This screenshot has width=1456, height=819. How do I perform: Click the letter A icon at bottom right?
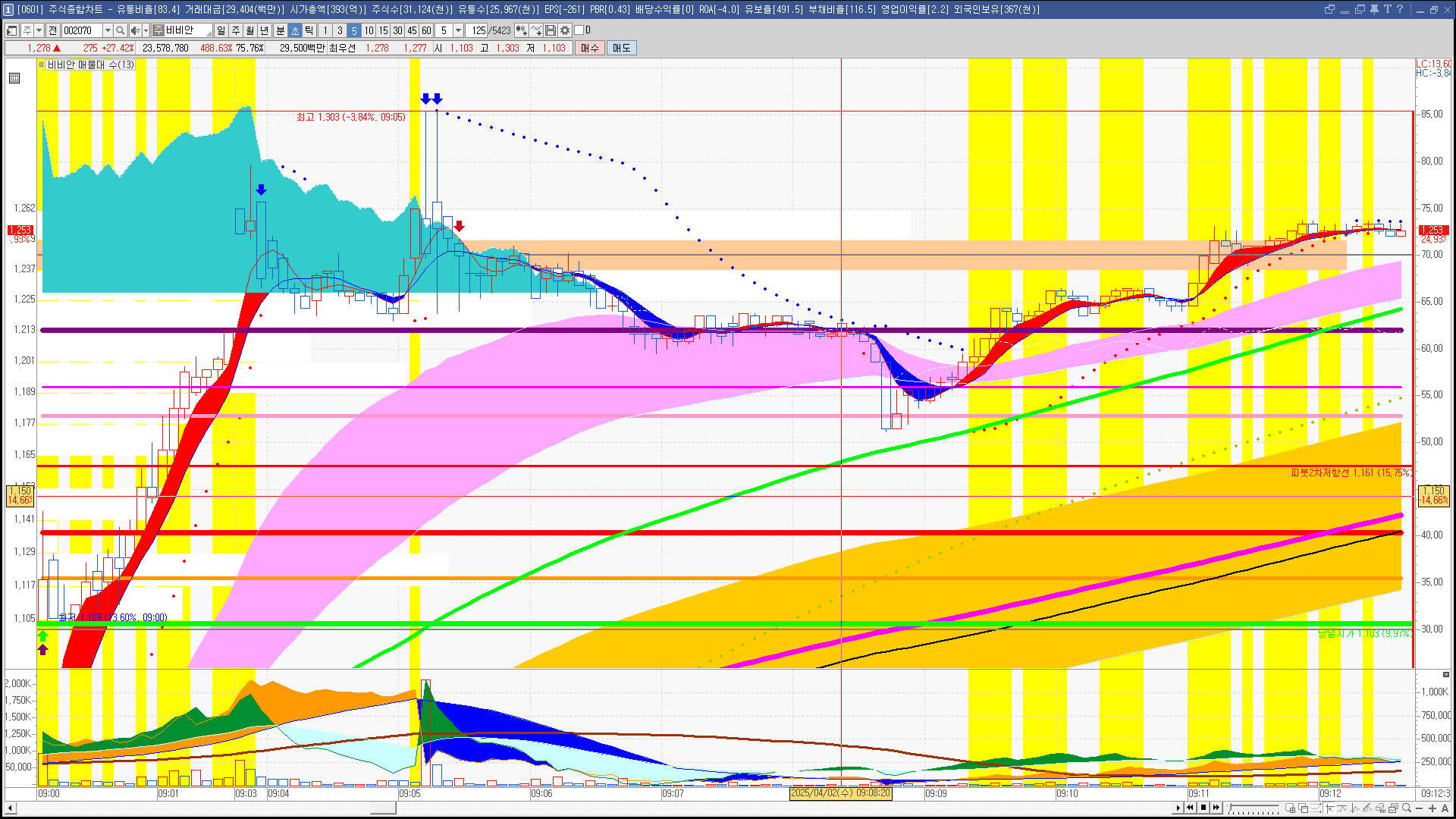point(1445,808)
